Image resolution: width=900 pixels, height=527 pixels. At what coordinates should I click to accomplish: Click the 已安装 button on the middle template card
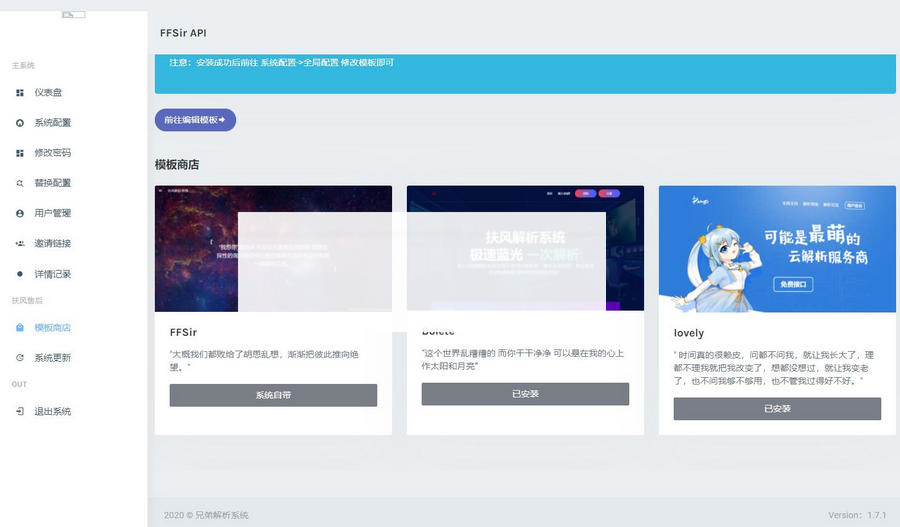pos(525,394)
